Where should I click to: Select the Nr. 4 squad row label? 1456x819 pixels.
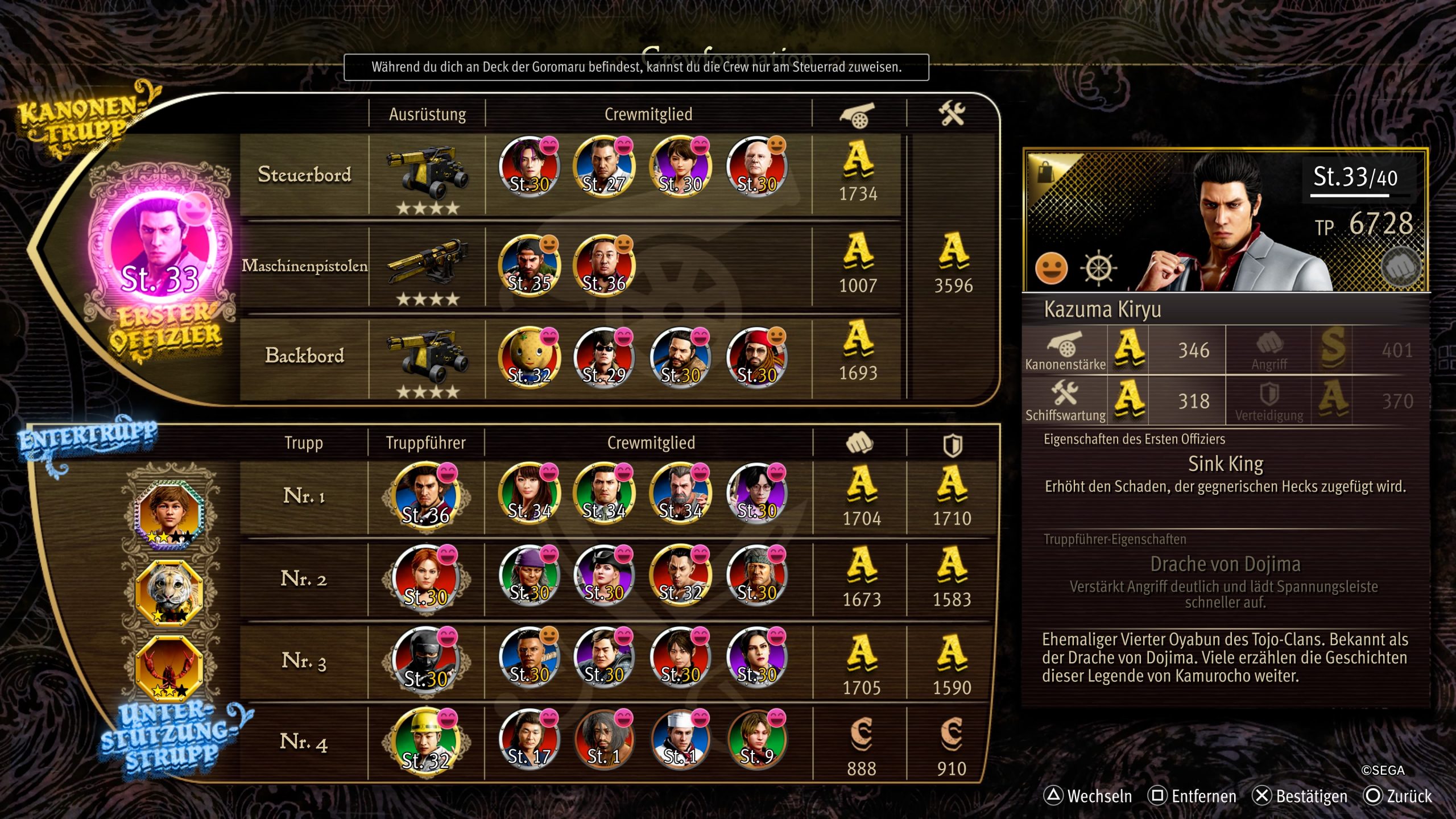pyautogui.click(x=304, y=742)
